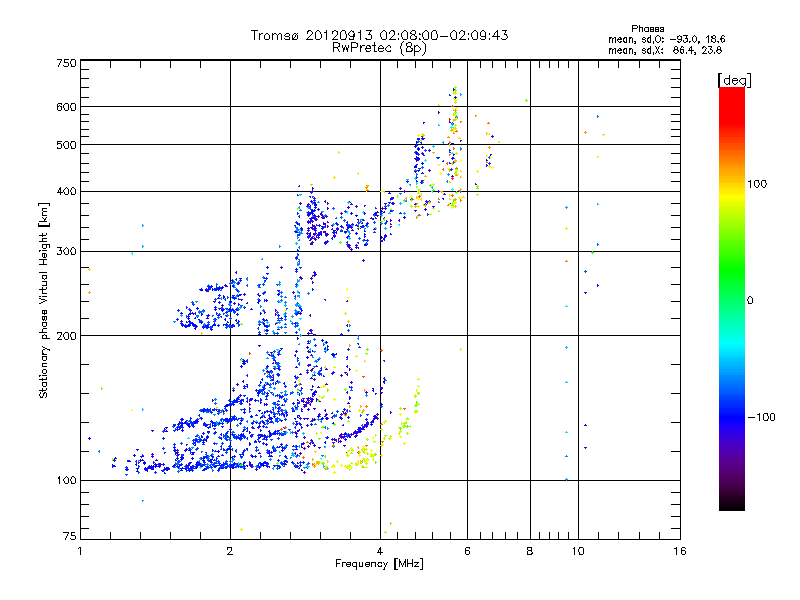800x600 pixels.
Task: Click x-axis tick label '6'
Action: [467, 551]
